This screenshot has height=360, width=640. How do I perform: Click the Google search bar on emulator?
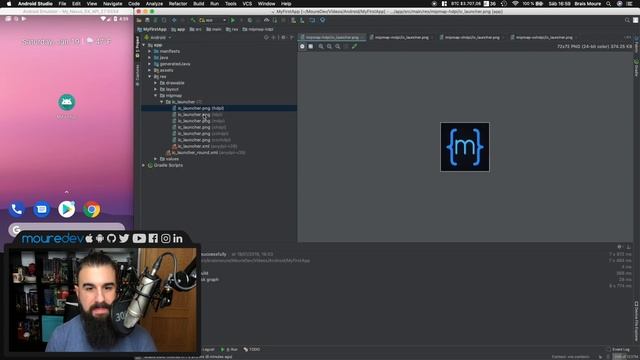coord(67,230)
